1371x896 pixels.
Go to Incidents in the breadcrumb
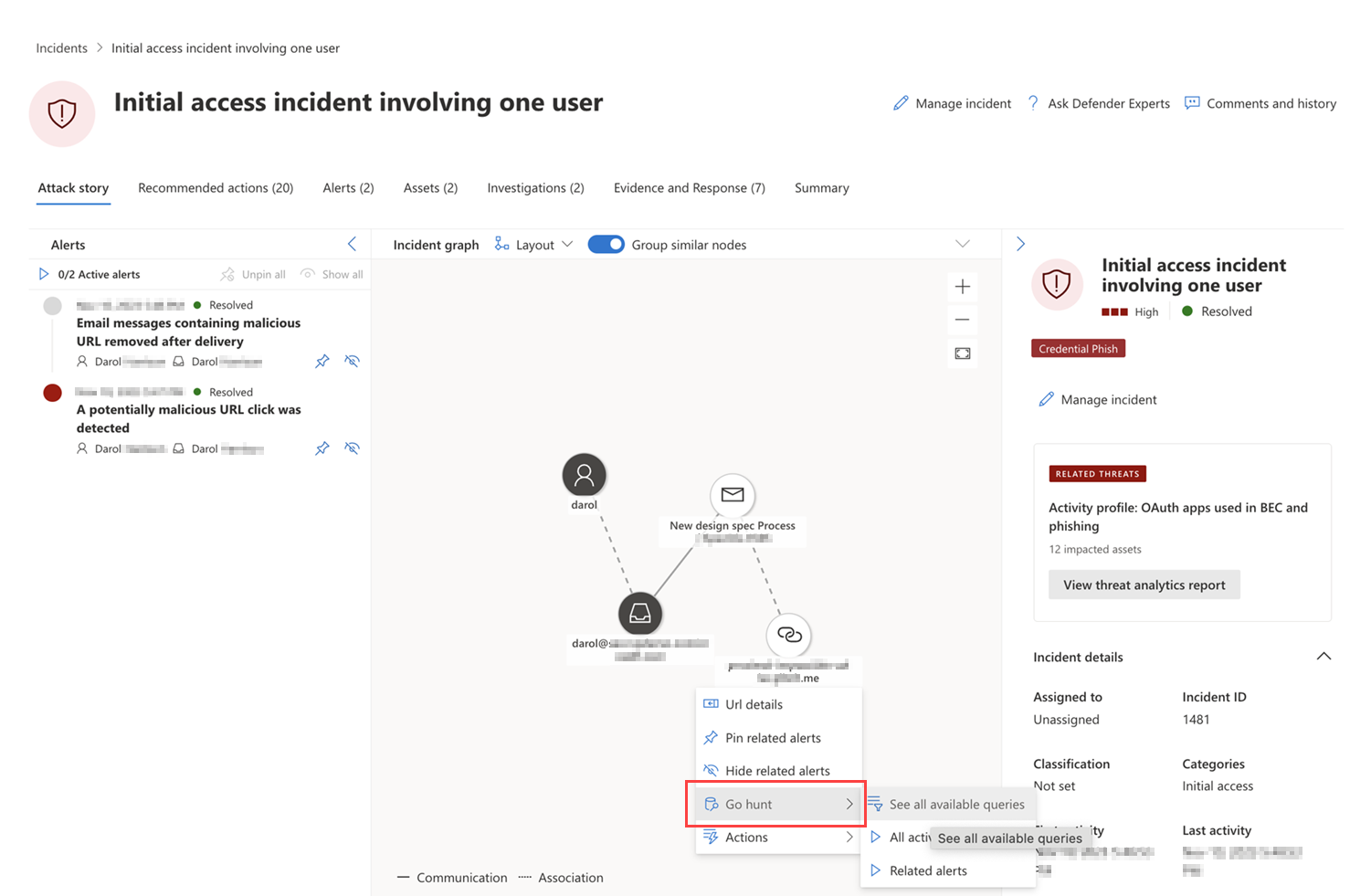click(62, 48)
